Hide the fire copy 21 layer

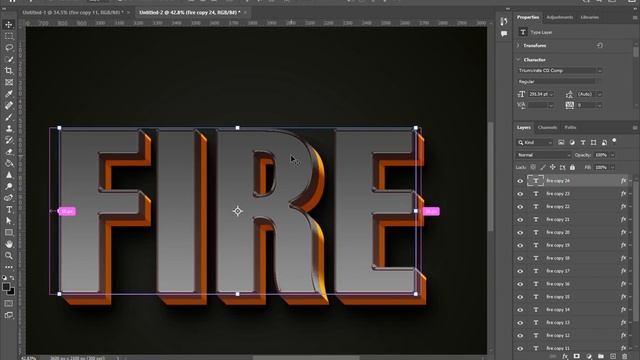click(x=520, y=220)
